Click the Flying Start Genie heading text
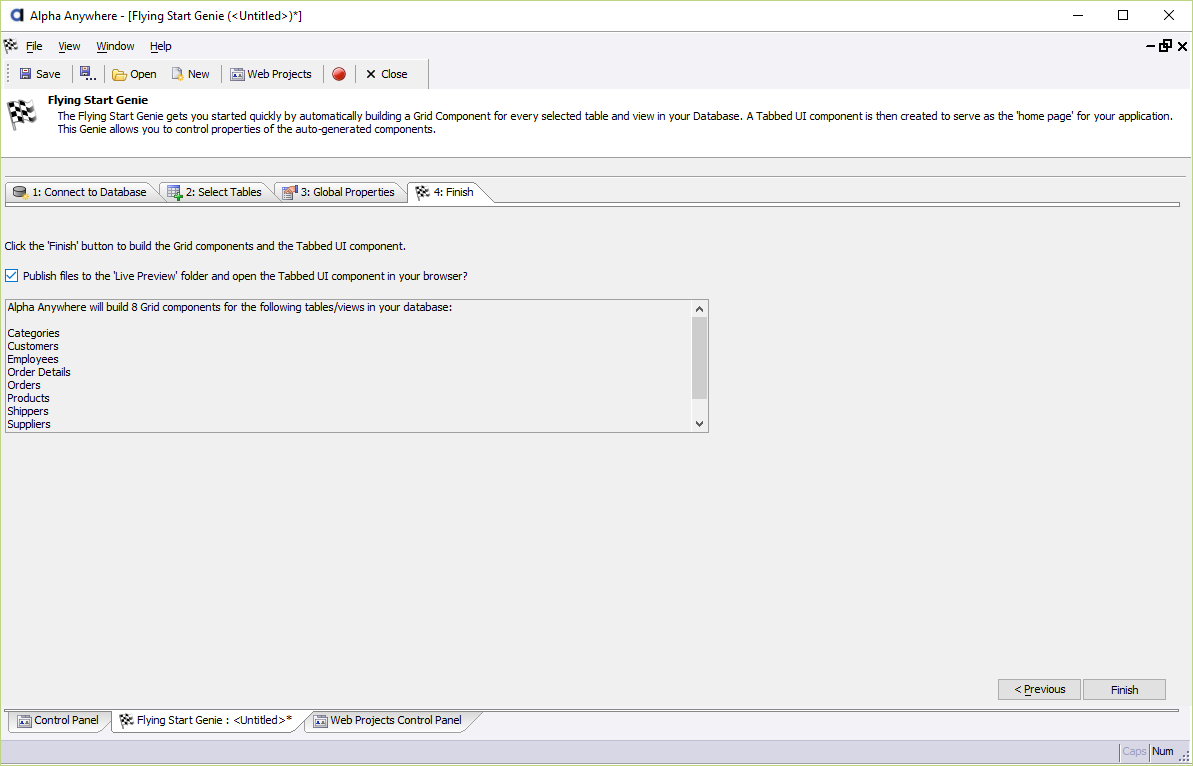The width and height of the screenshot is (1193, 766). coord(97,100)
